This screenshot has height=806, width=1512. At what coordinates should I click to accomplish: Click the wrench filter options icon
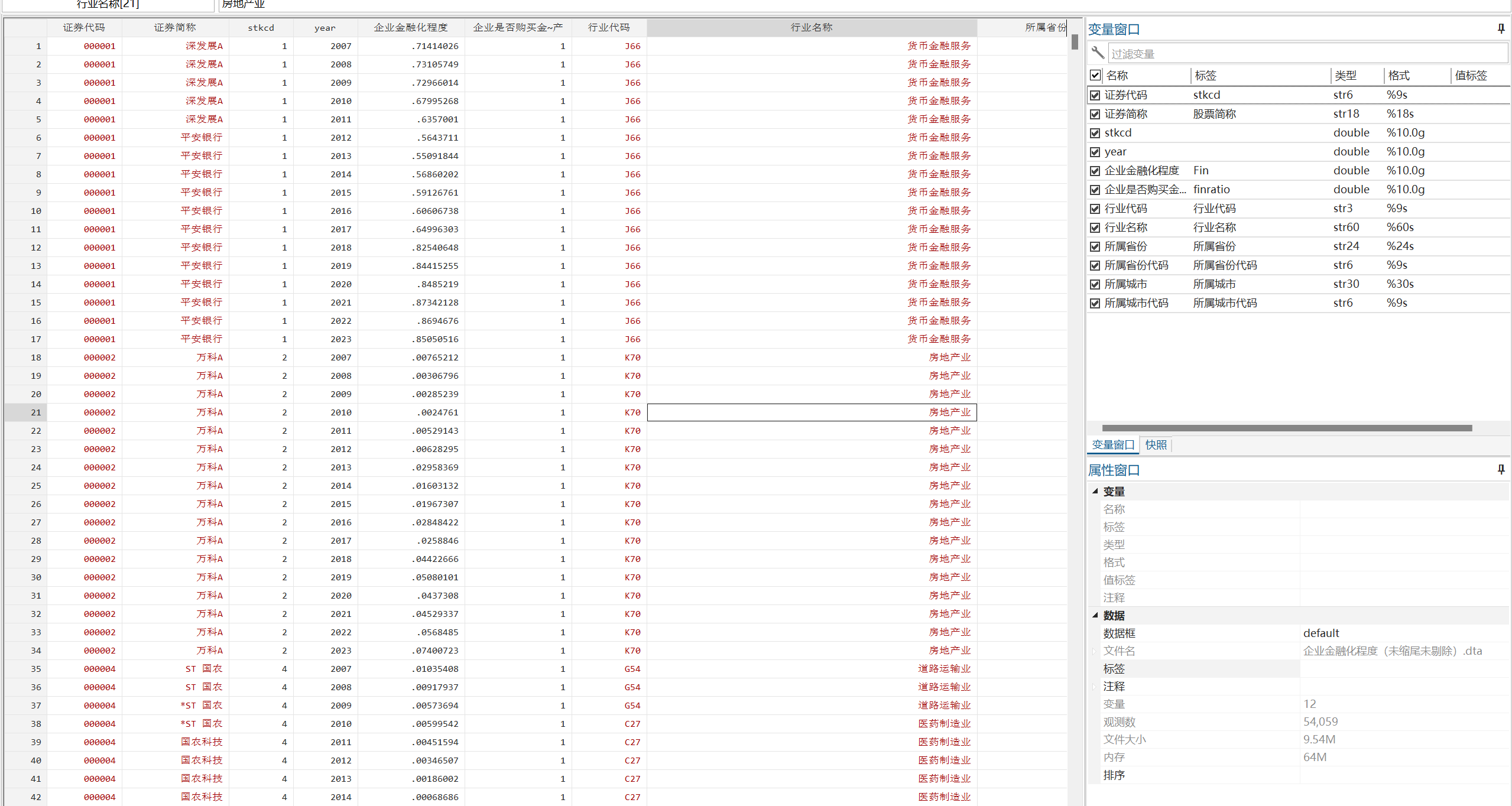(1097, 53)
